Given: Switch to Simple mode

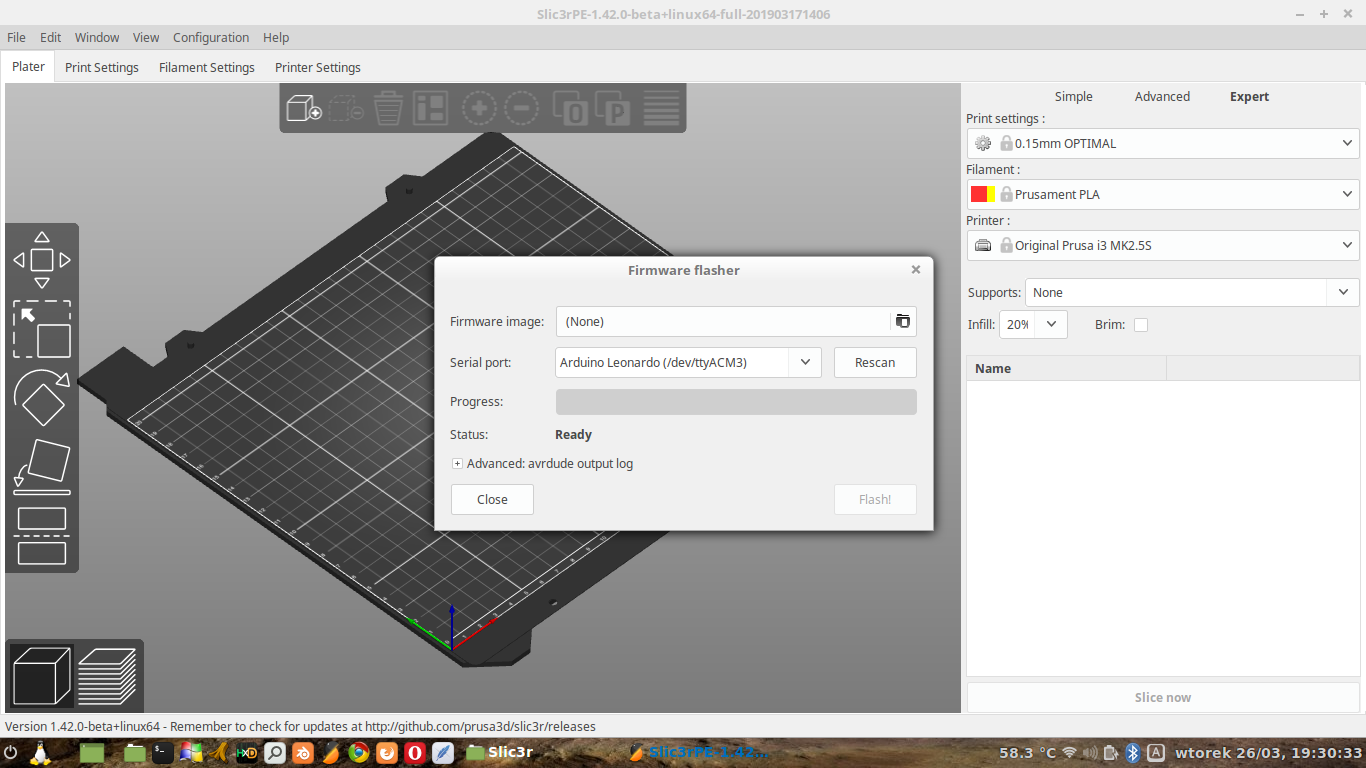Looking at the screenshot, I should tap(1073, 97).
